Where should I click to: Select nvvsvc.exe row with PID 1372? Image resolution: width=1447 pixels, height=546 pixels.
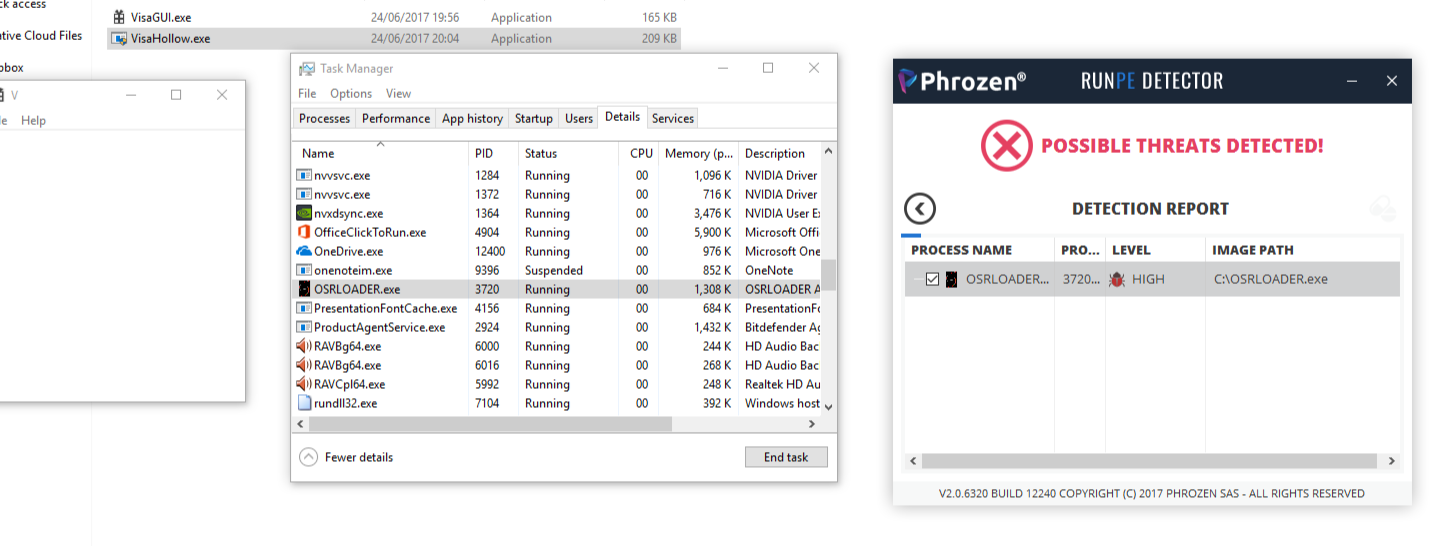(x=558, y=194)
